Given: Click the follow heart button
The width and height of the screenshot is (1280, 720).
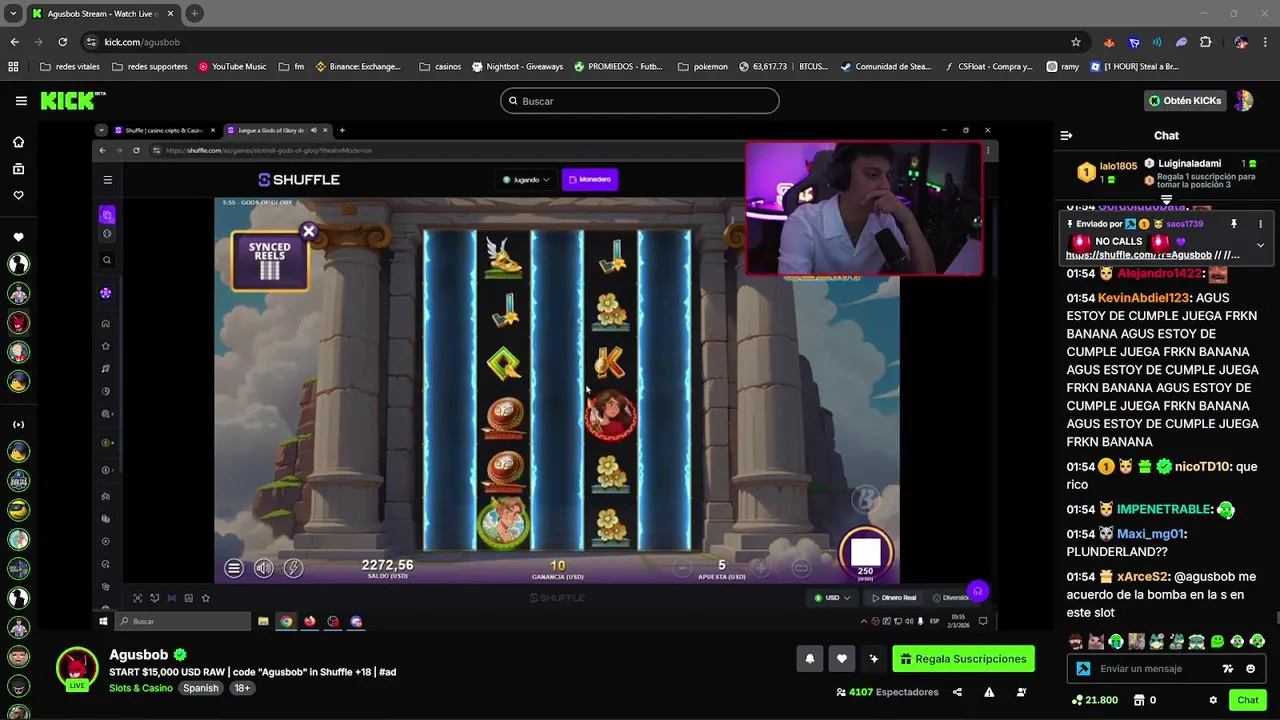Looking at the screenshot, I should point(841,659).
